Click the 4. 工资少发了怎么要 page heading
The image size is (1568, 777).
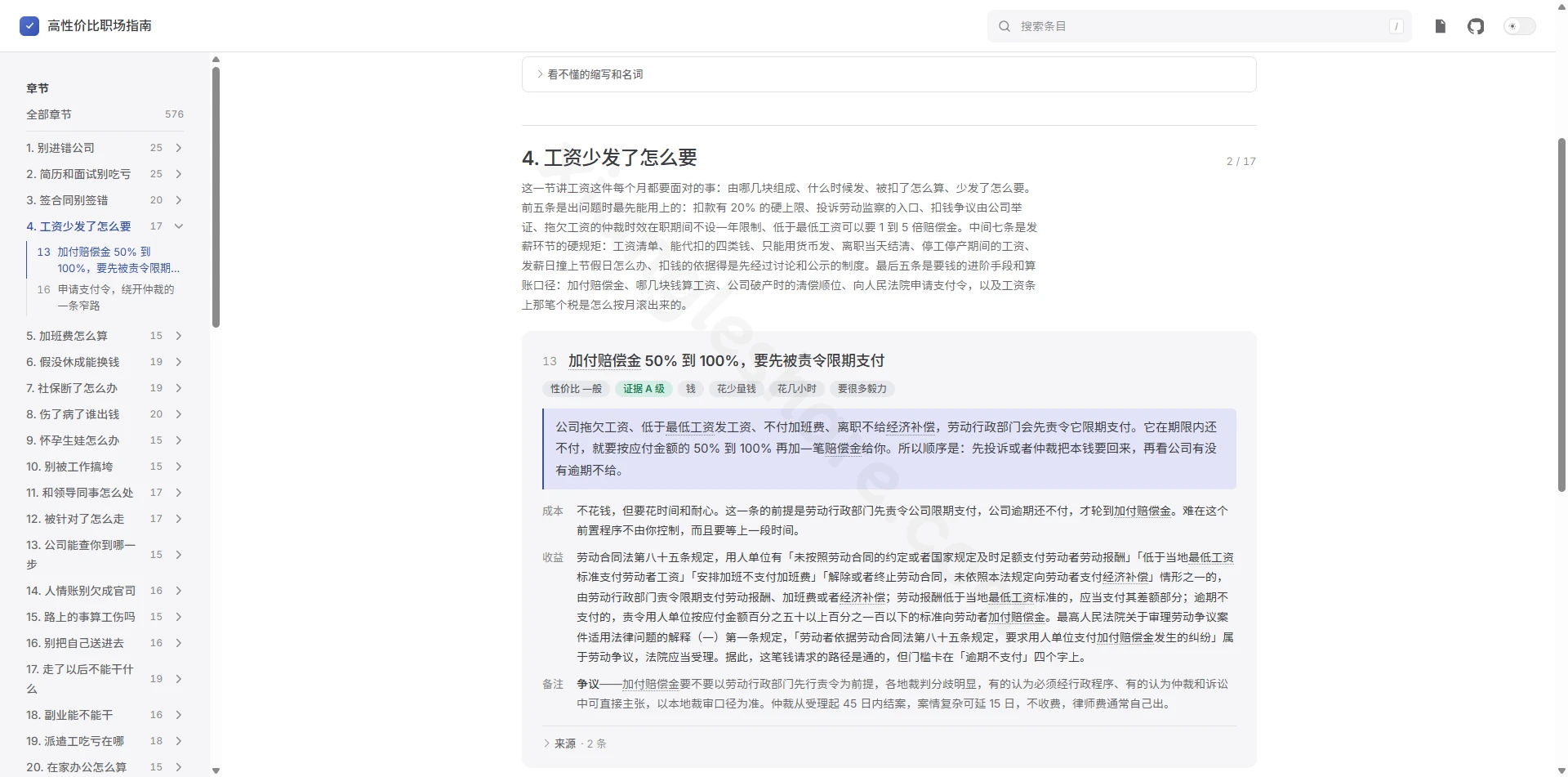[609, 158]
